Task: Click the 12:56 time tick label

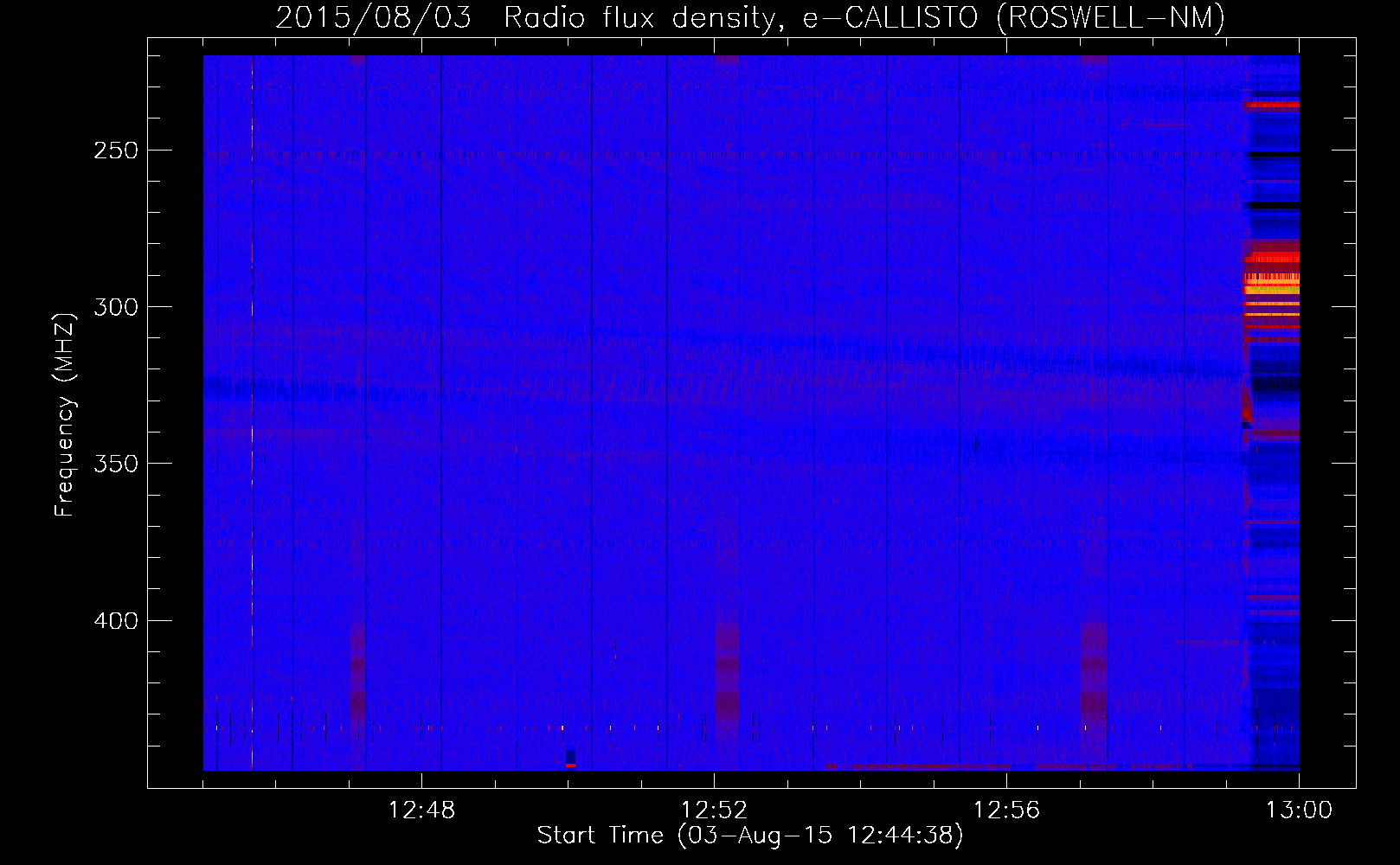Action: pos(1006,811)
